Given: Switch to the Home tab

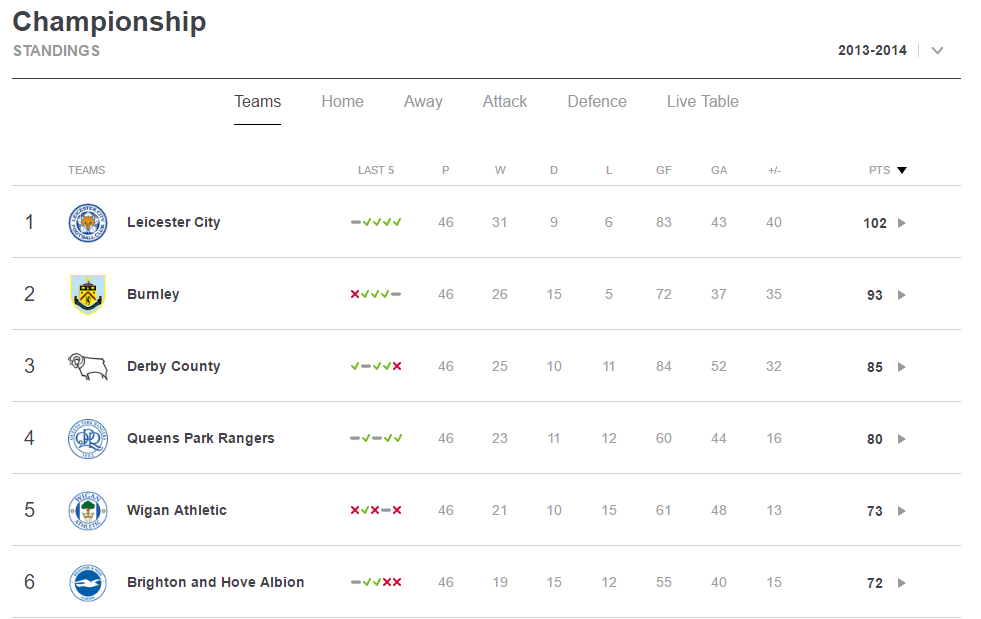Looking at the screenshot, I should [x=342, y=101].
